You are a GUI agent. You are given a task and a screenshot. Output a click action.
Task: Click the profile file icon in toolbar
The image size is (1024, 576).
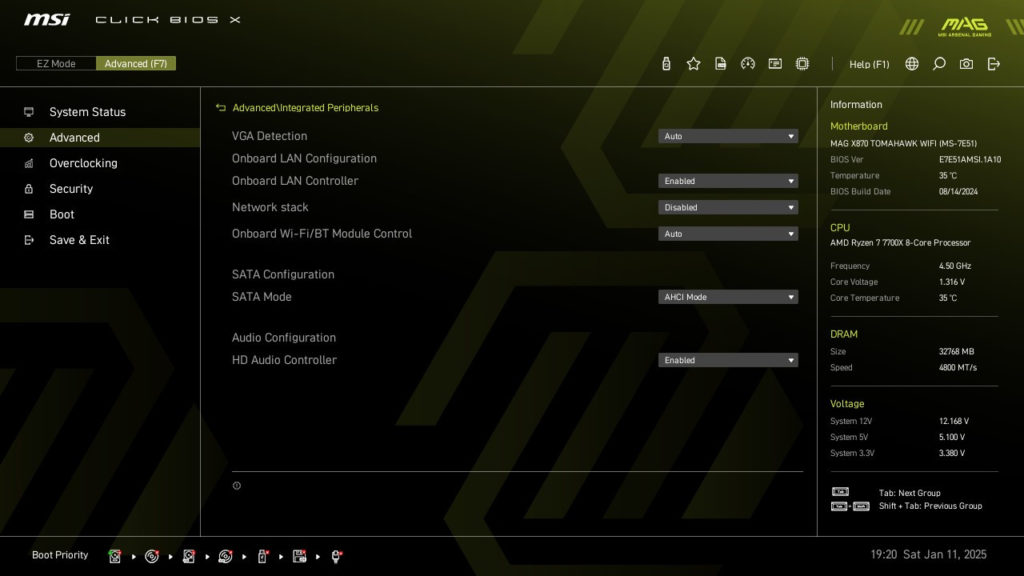coord(720,63)
